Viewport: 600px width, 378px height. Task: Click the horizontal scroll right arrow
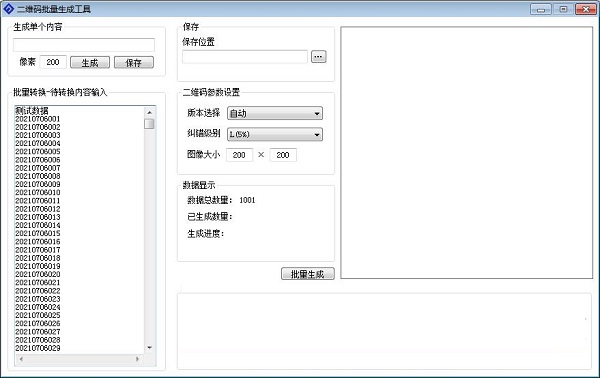137,359
